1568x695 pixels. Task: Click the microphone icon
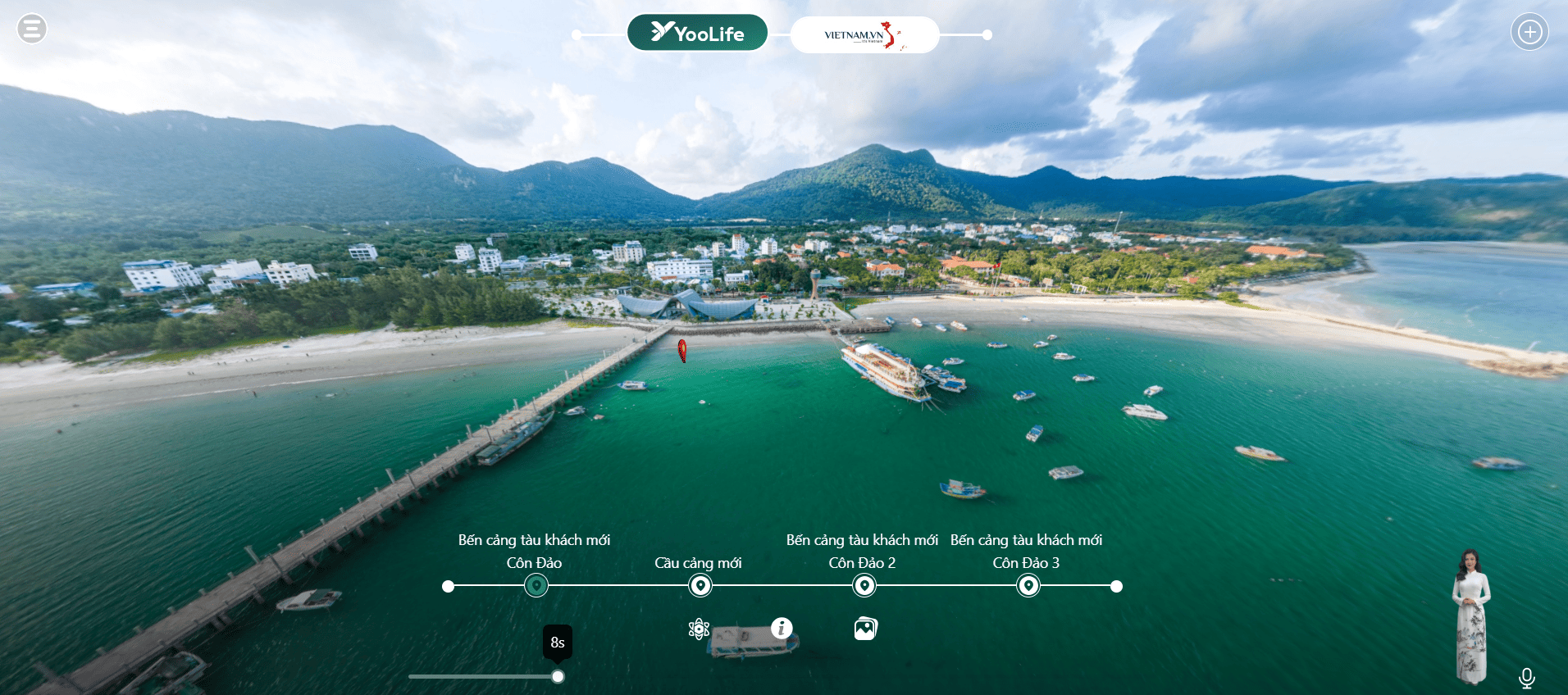(1526, 678)
